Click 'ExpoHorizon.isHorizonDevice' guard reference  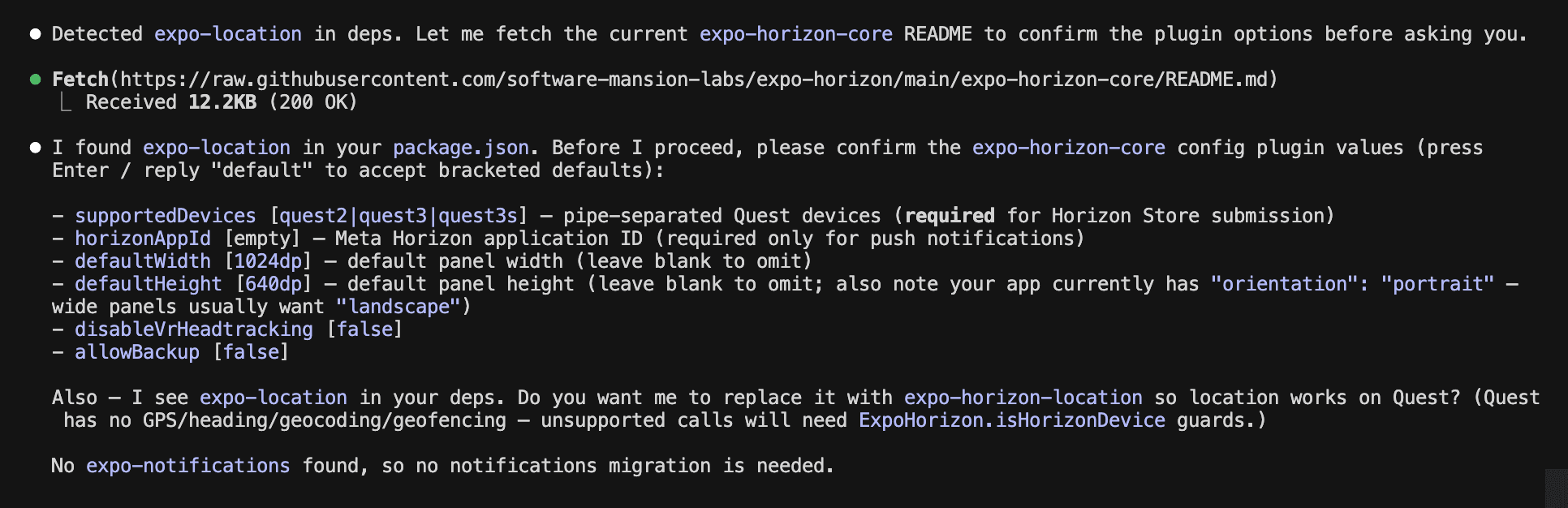[x=1012, y=420]
